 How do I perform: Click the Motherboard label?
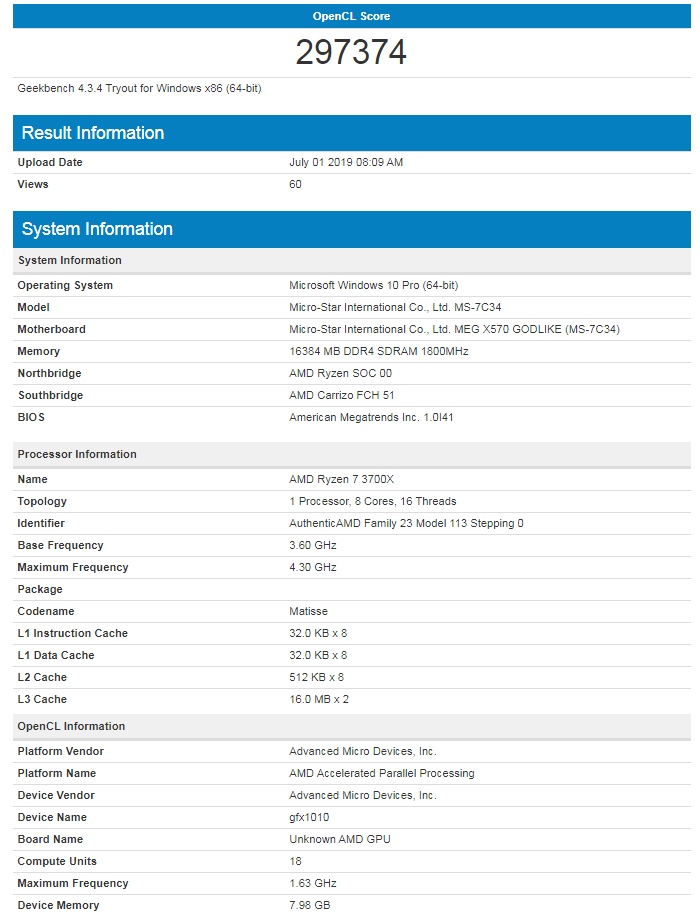coord(51,329)
